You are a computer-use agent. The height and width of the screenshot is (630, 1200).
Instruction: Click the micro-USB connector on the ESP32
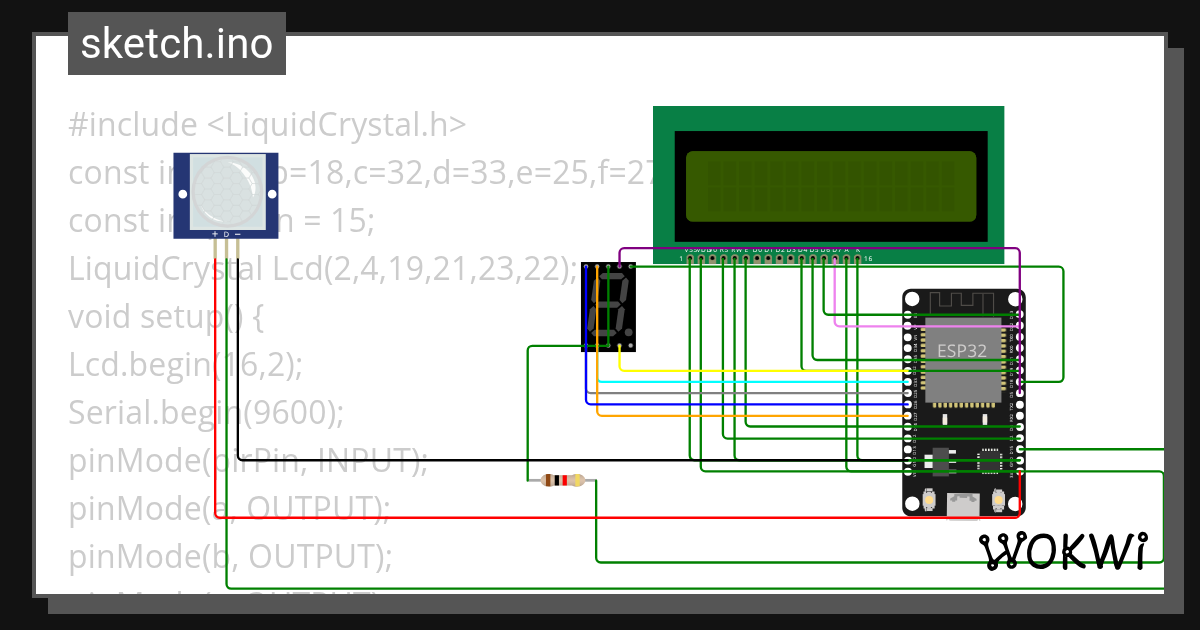click(963, 505)
